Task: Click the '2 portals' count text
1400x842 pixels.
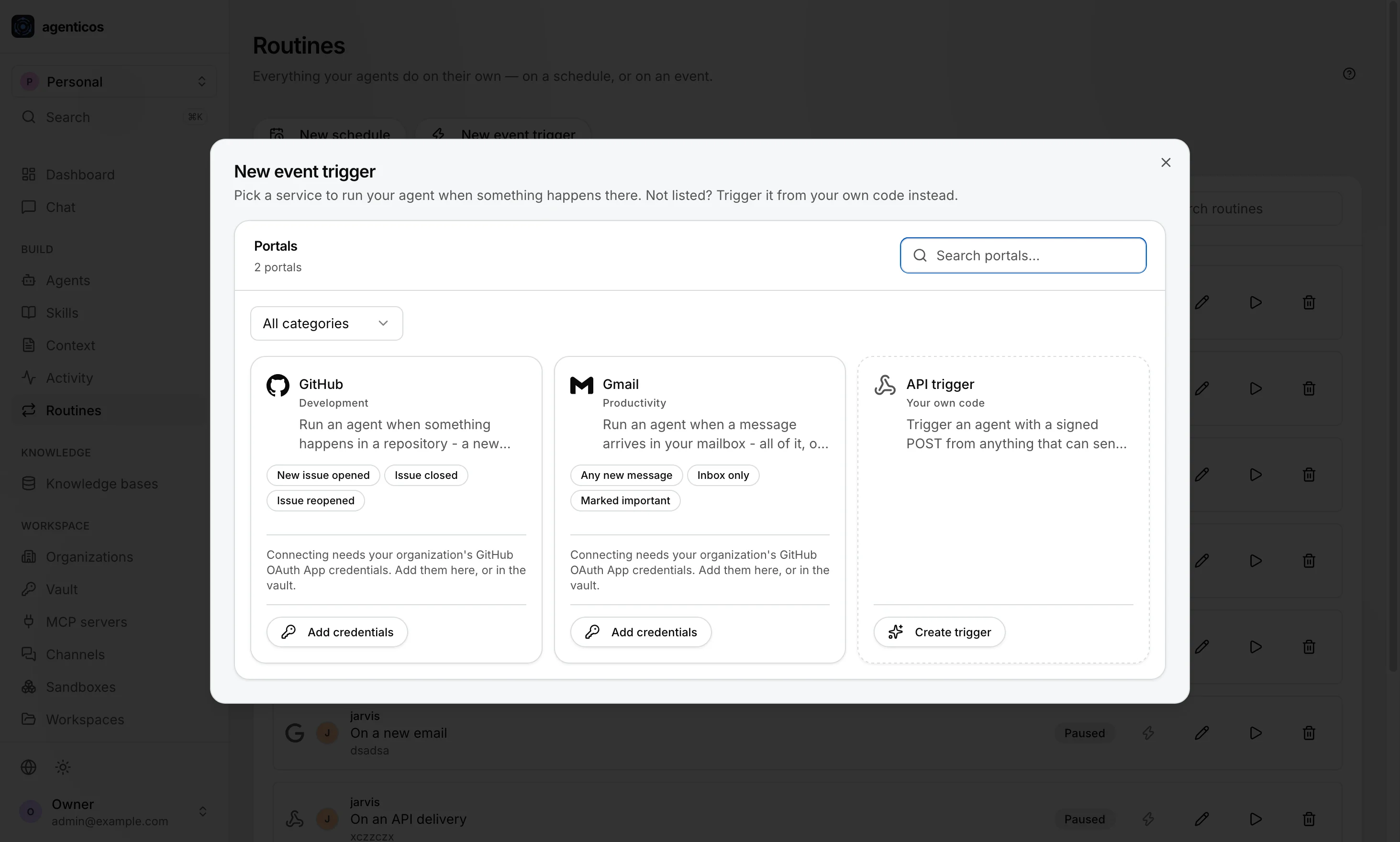Action: coord(278,267)
